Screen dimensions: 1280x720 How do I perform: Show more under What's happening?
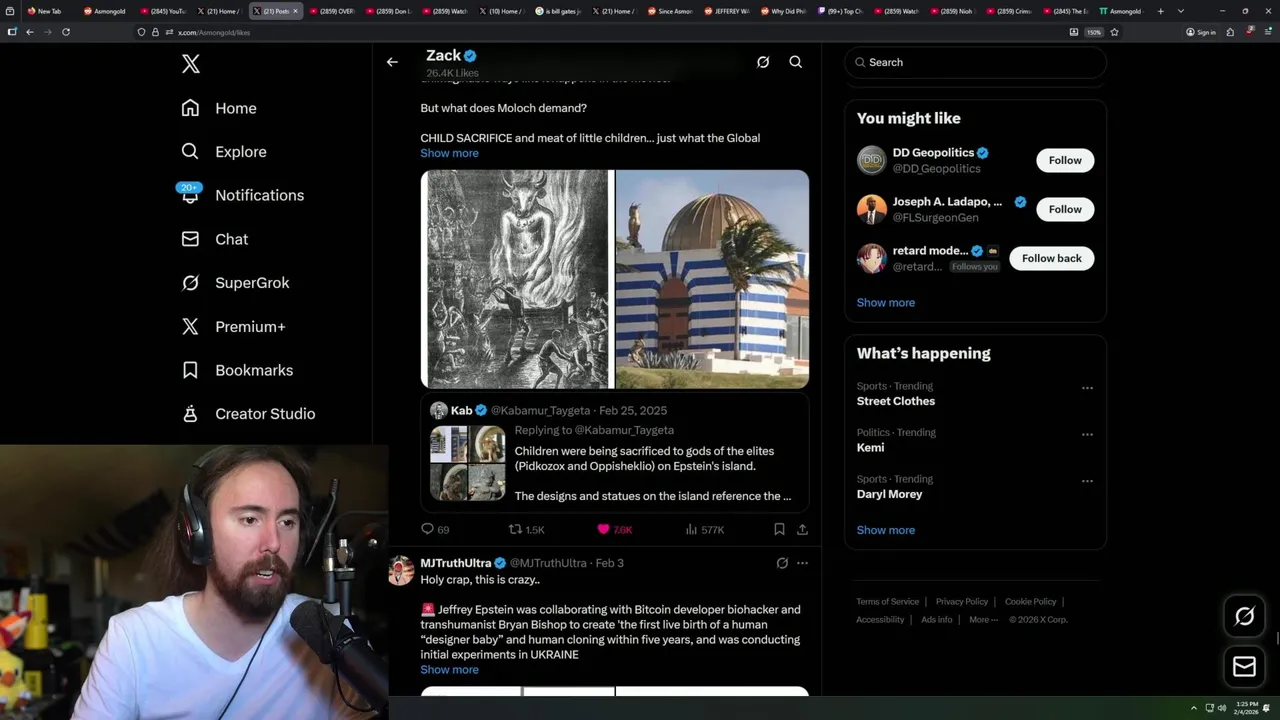point(885,530)
